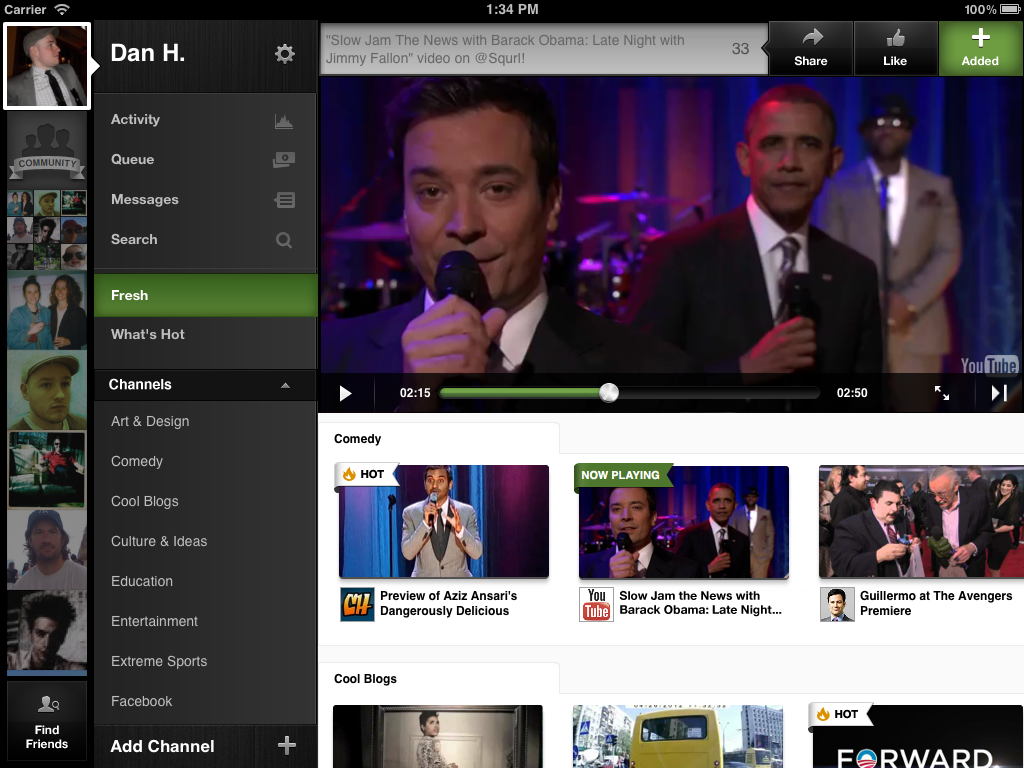Click the played green part of the progress bar

tap(520, 392)
